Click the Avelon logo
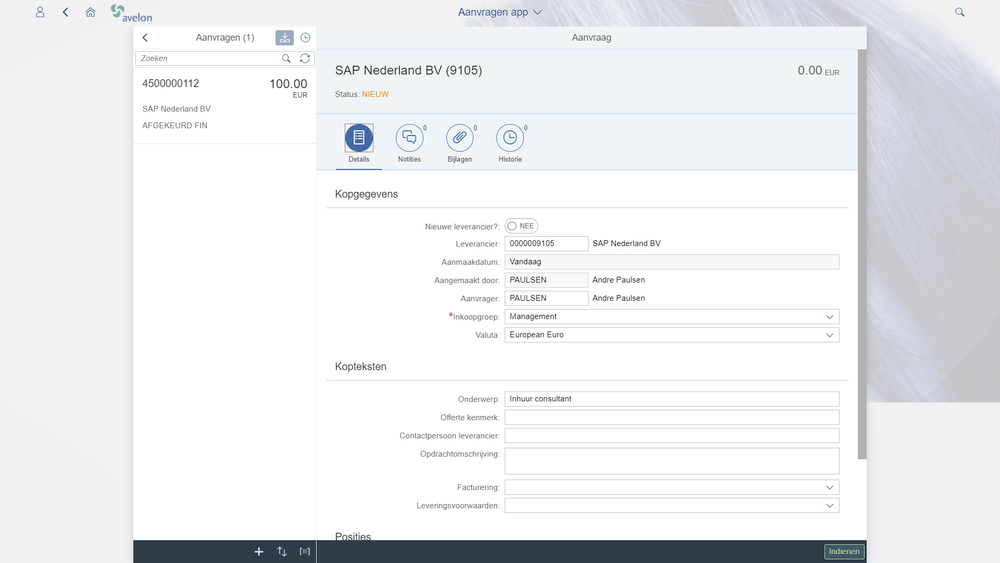Screen dimensions: 1000x563 [131, 13]
